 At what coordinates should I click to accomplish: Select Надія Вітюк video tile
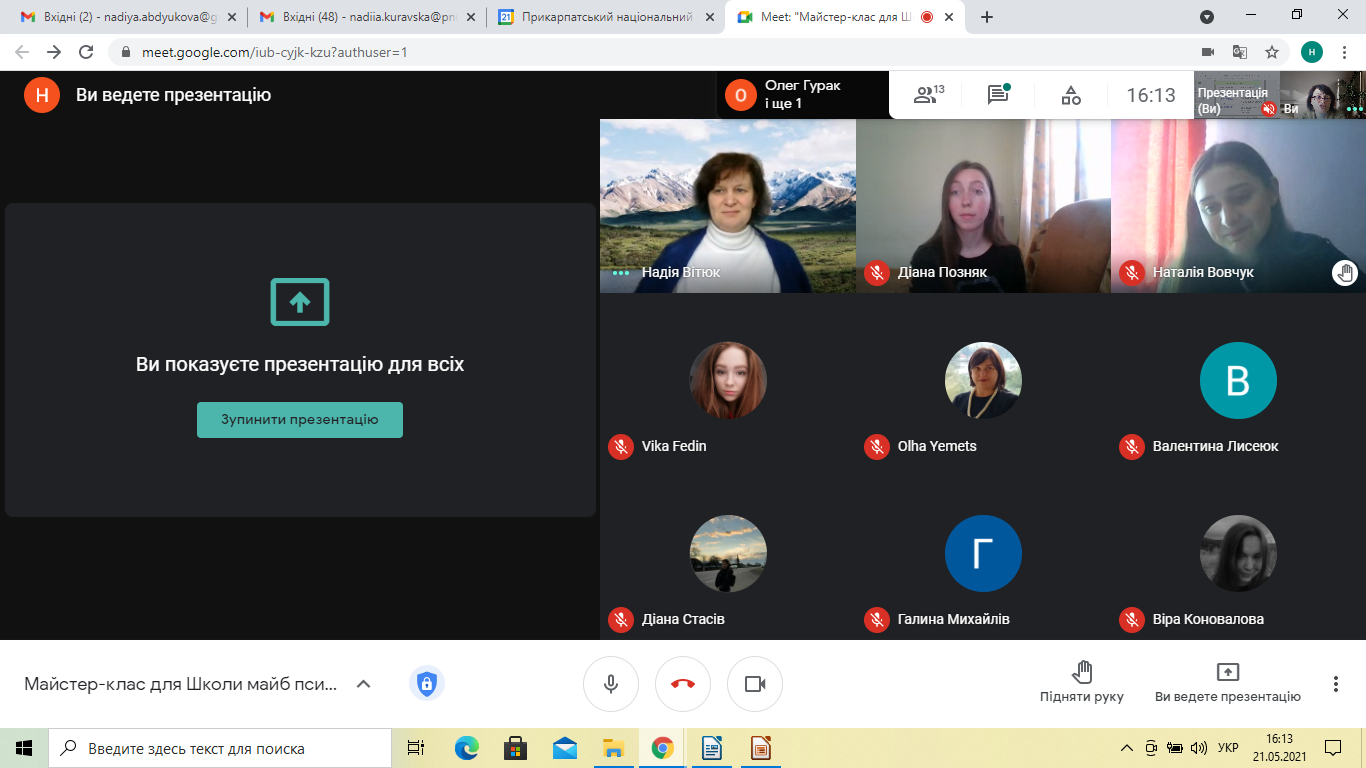coord(727,206)
